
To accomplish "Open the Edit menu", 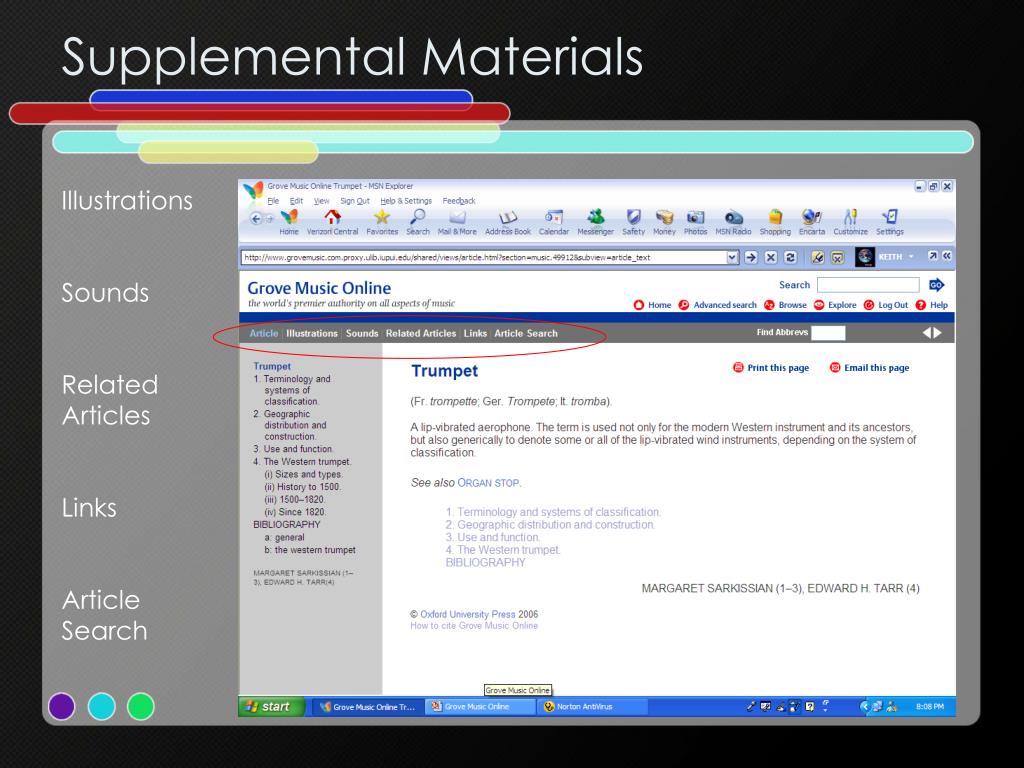I will tap(296, 201).
